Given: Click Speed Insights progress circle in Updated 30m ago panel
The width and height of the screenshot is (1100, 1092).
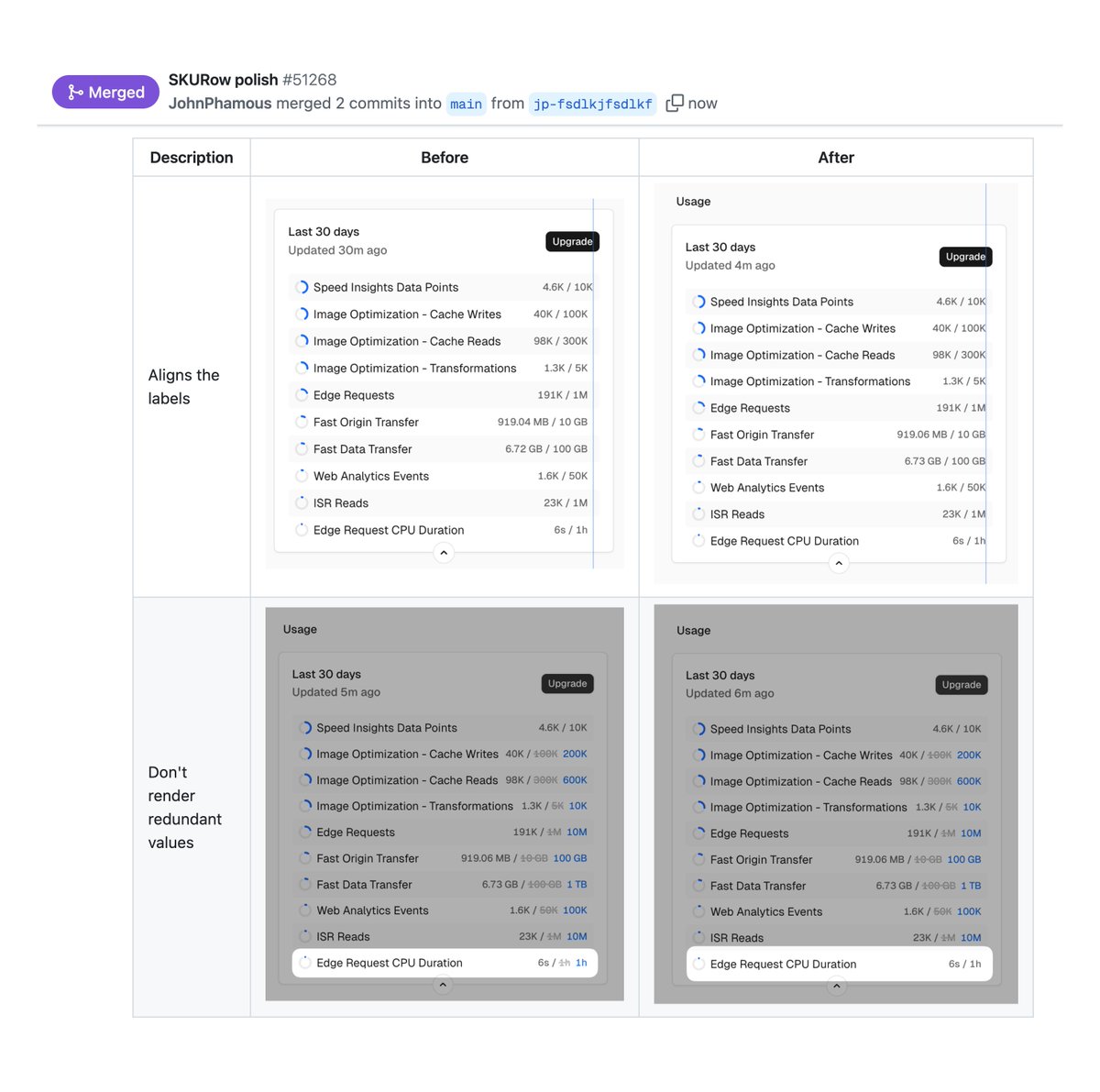Looking at the screenshot, I should pos(302,287).
